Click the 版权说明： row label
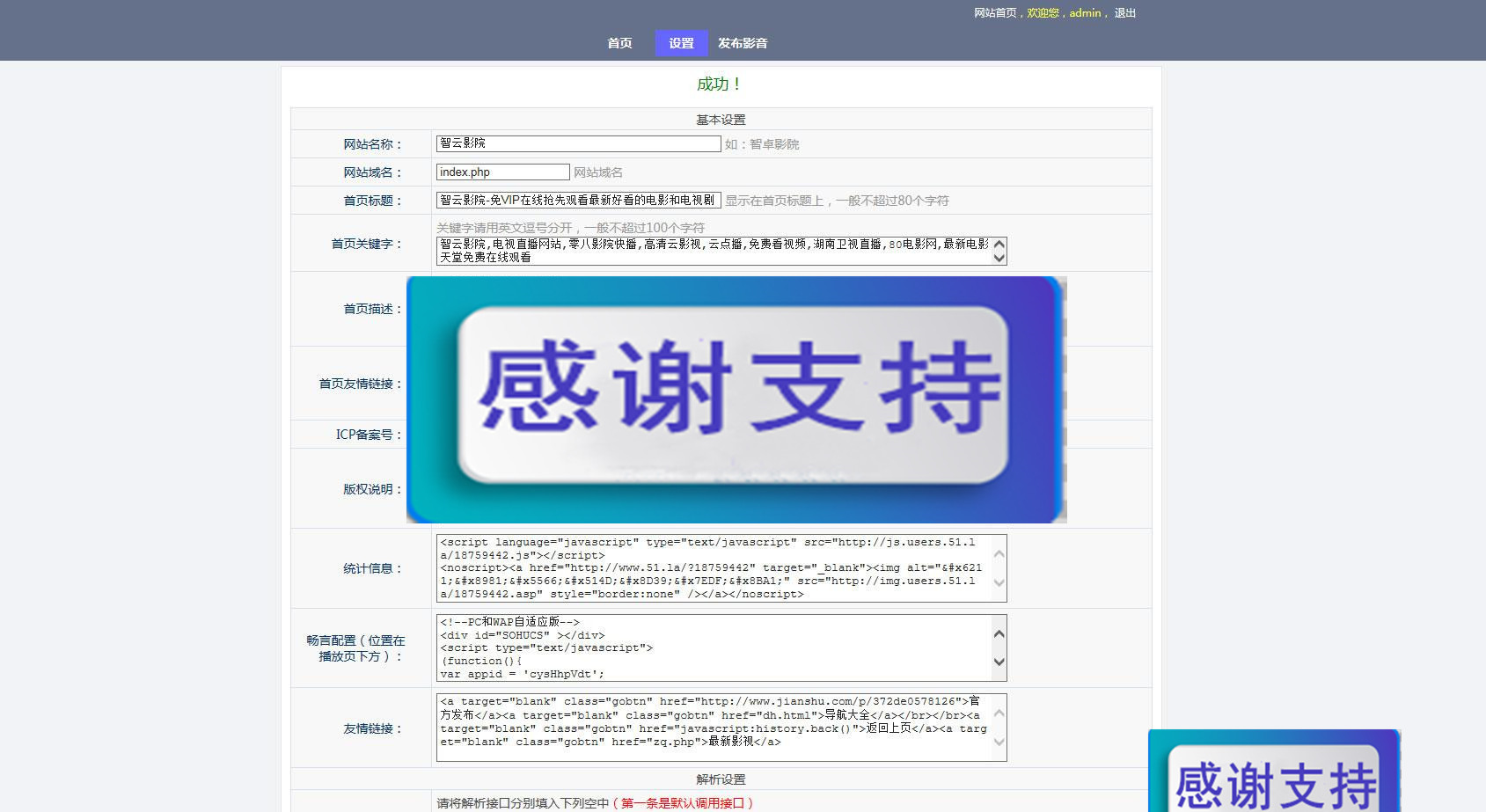This screenshot has height=812, width=1486. [373, 489]
